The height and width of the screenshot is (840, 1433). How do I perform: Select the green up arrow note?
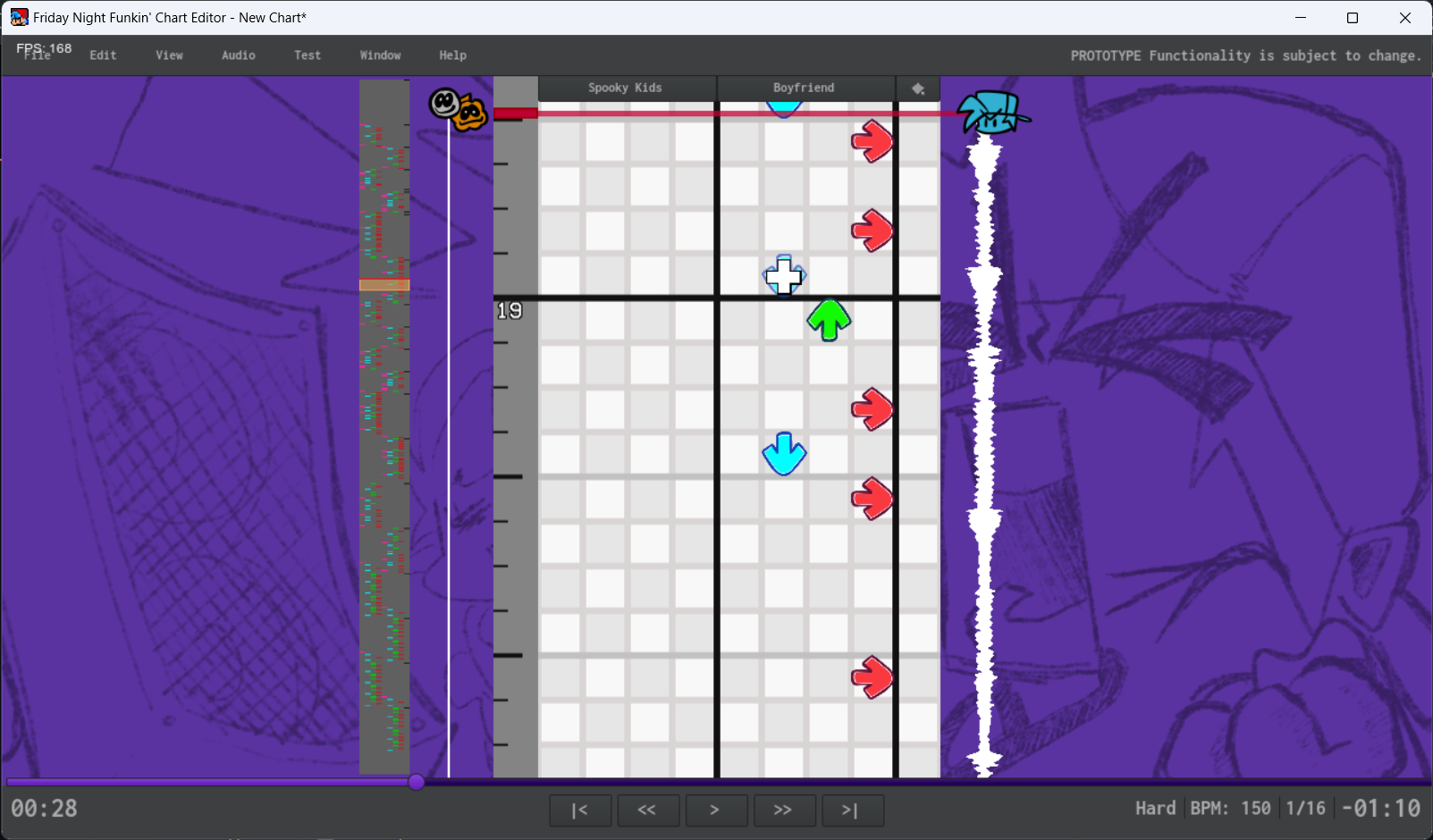point(829,320)
